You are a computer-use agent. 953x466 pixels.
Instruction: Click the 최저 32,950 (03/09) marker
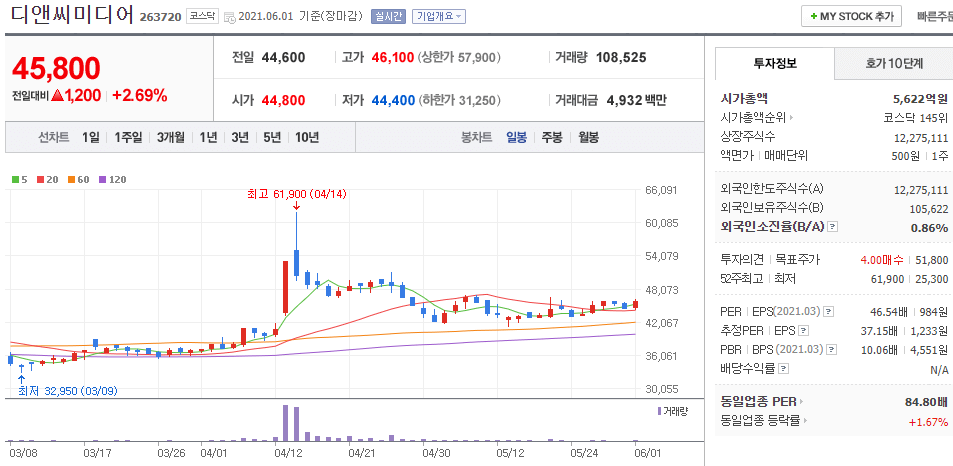68,390
